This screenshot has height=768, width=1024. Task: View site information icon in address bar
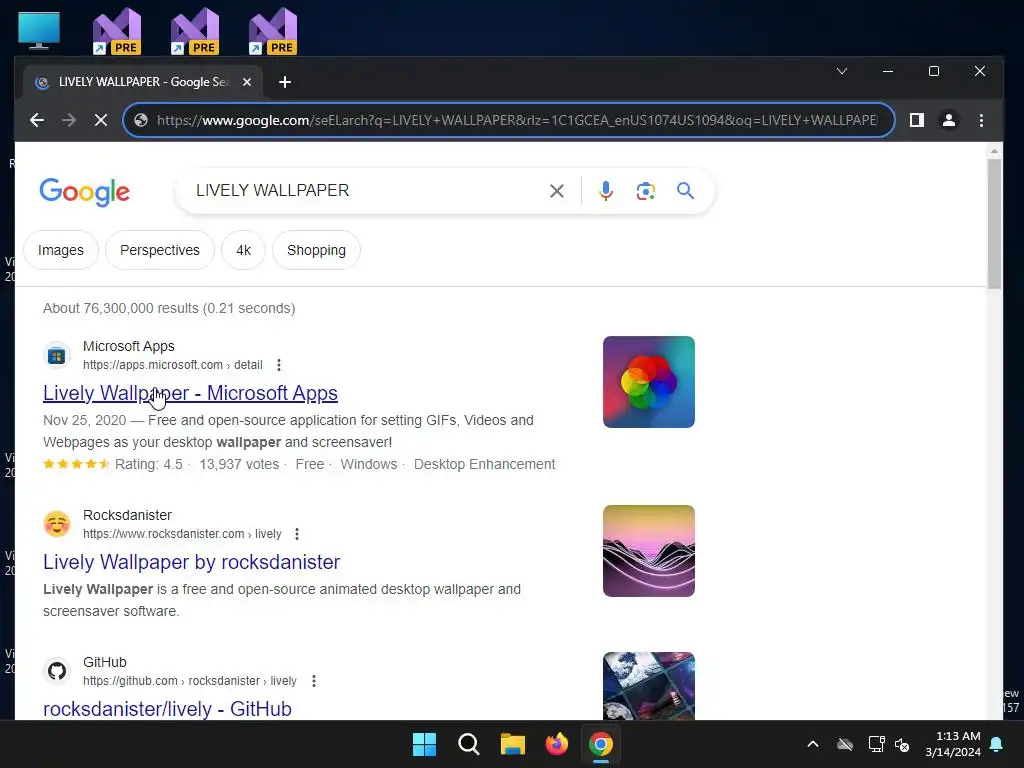141,120
